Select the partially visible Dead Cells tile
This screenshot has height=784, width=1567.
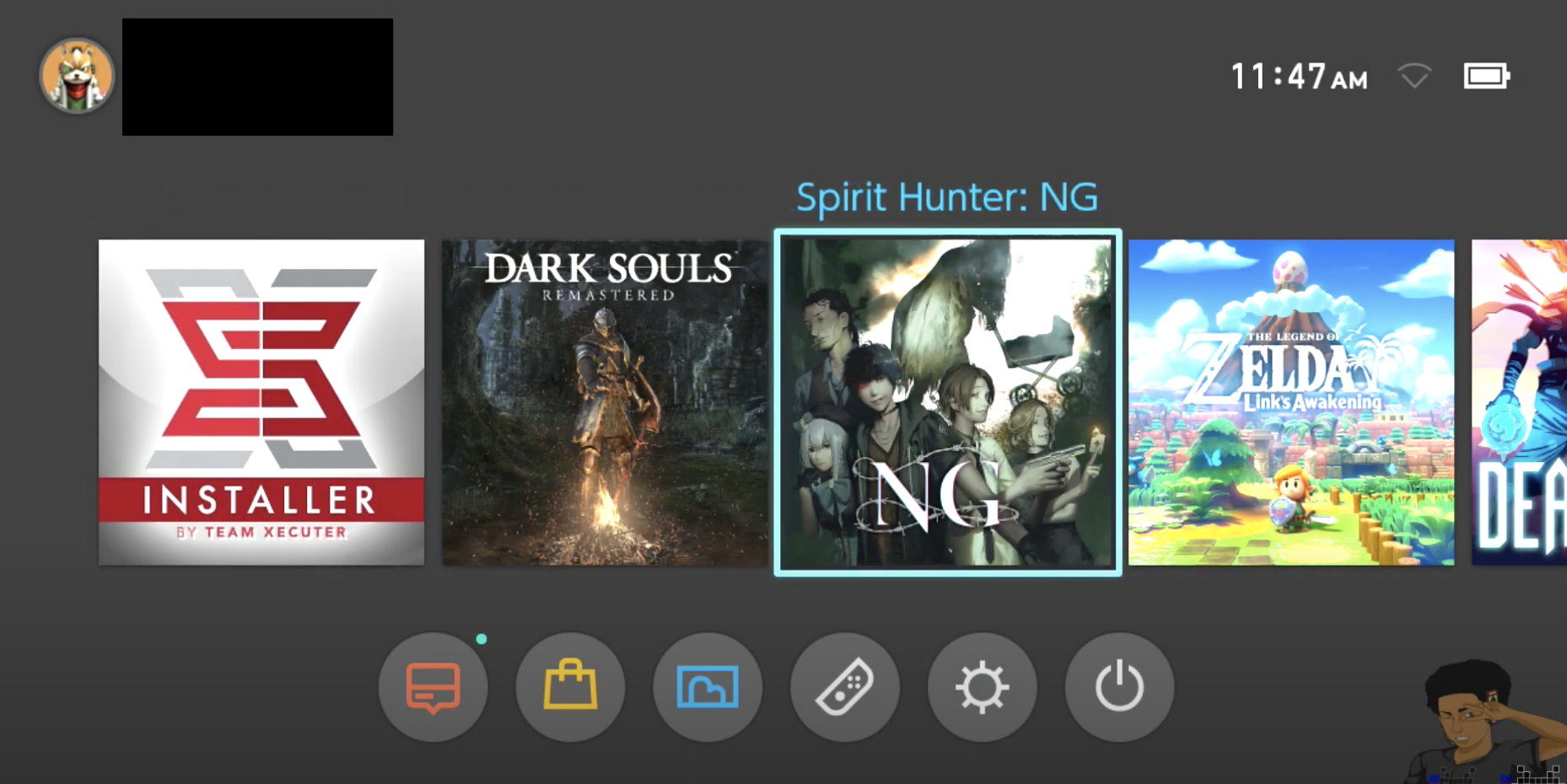pos(1519,402)
